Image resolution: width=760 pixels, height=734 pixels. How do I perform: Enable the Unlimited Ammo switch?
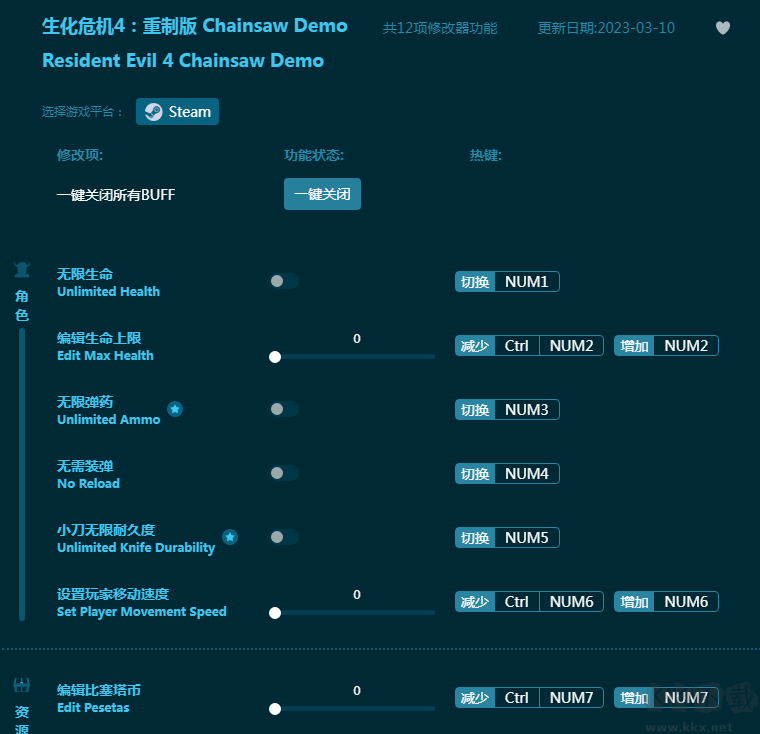pos(284,409)
